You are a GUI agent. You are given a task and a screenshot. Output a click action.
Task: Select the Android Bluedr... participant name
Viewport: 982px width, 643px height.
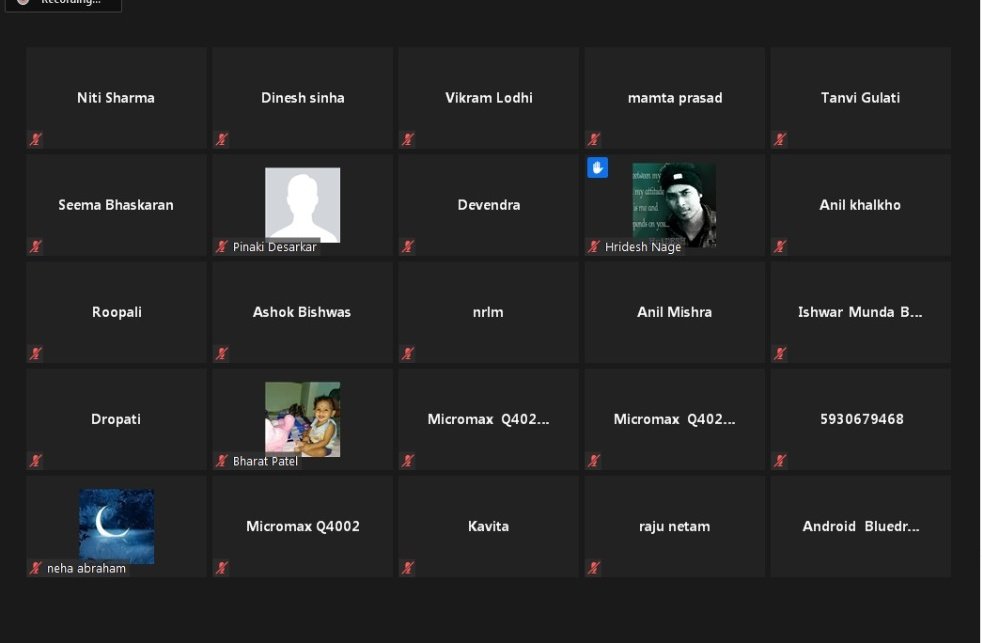pos(861,526)
